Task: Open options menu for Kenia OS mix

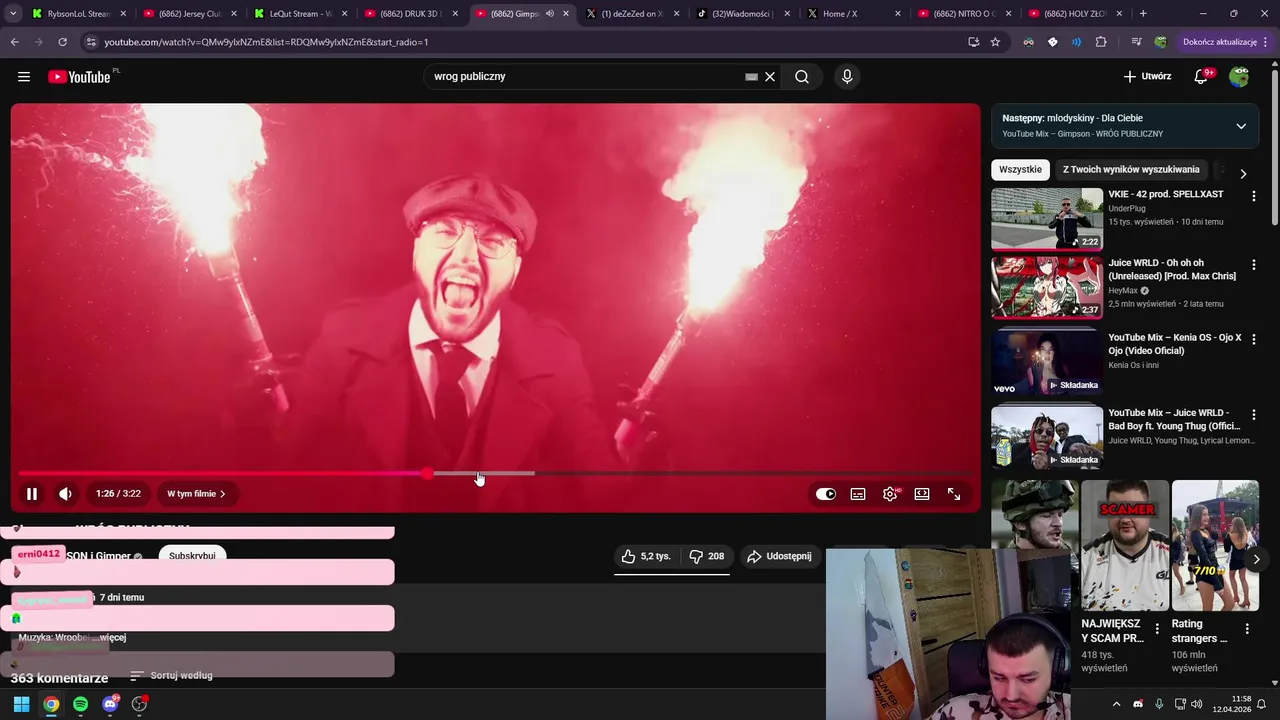Action: 1253,339
